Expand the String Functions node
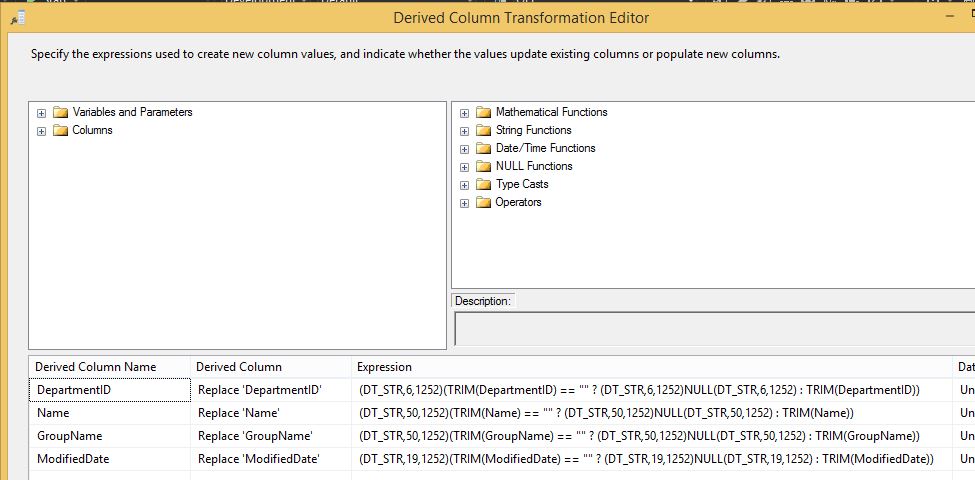 465,131
